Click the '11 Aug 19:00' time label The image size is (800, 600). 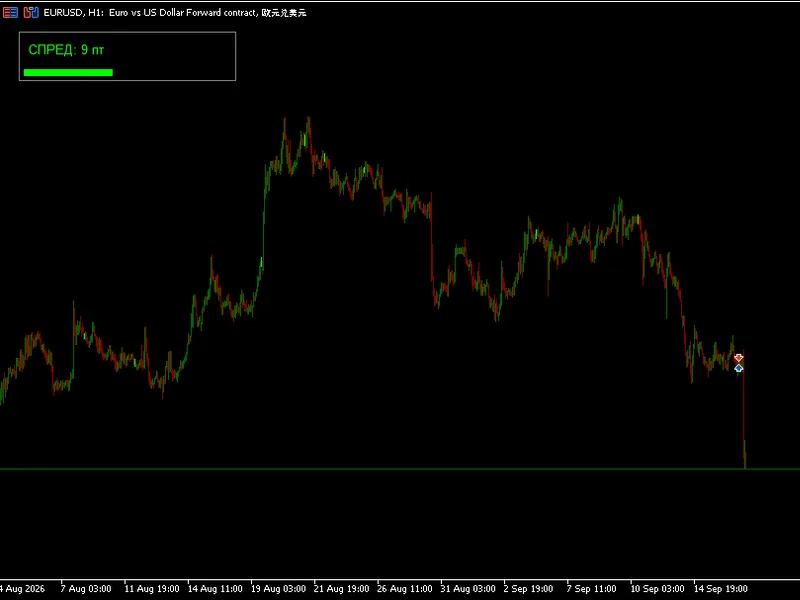[x=152, y=588]
